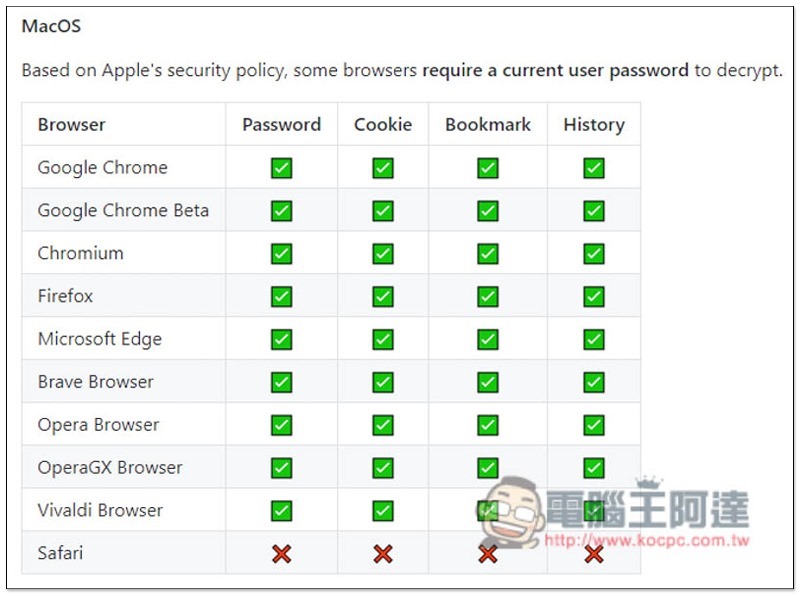This screenshot has width=800, height=596.
Task: Select the Password column header
Action: point(282,125)
